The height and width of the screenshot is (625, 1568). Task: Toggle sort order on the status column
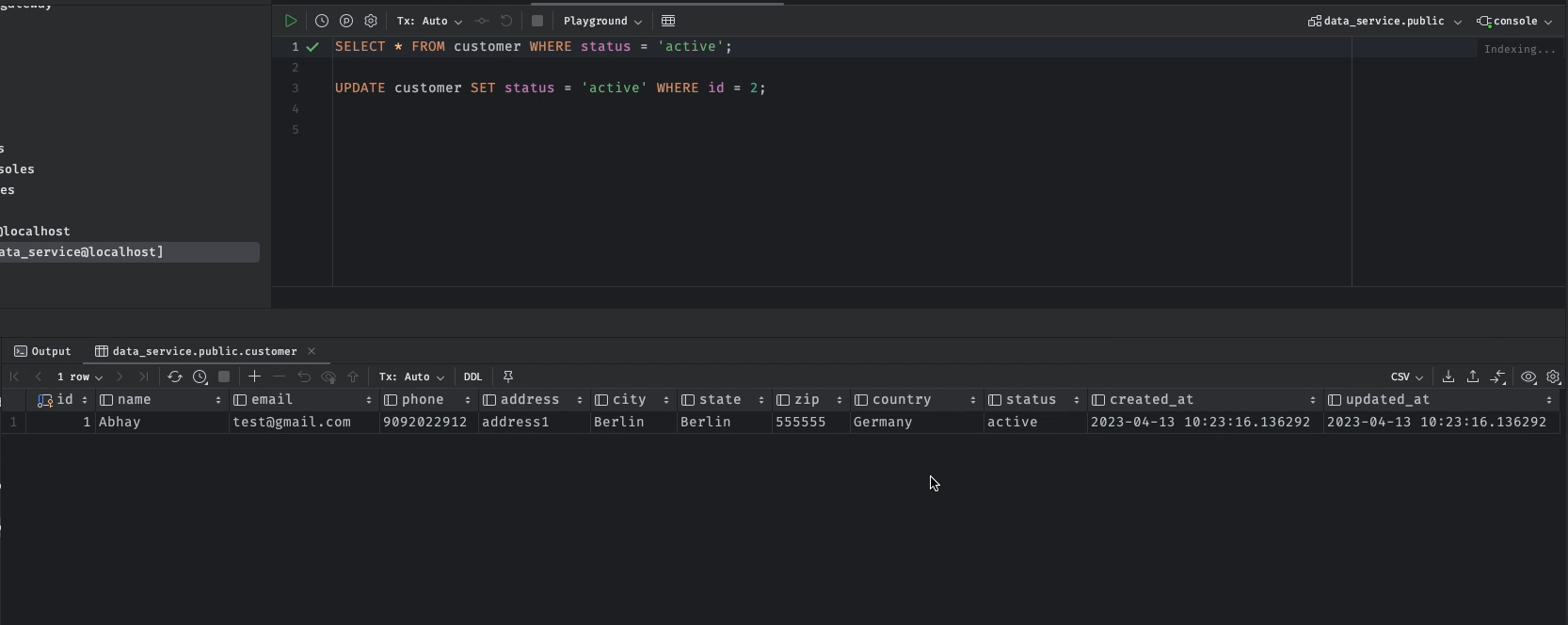1077,400
